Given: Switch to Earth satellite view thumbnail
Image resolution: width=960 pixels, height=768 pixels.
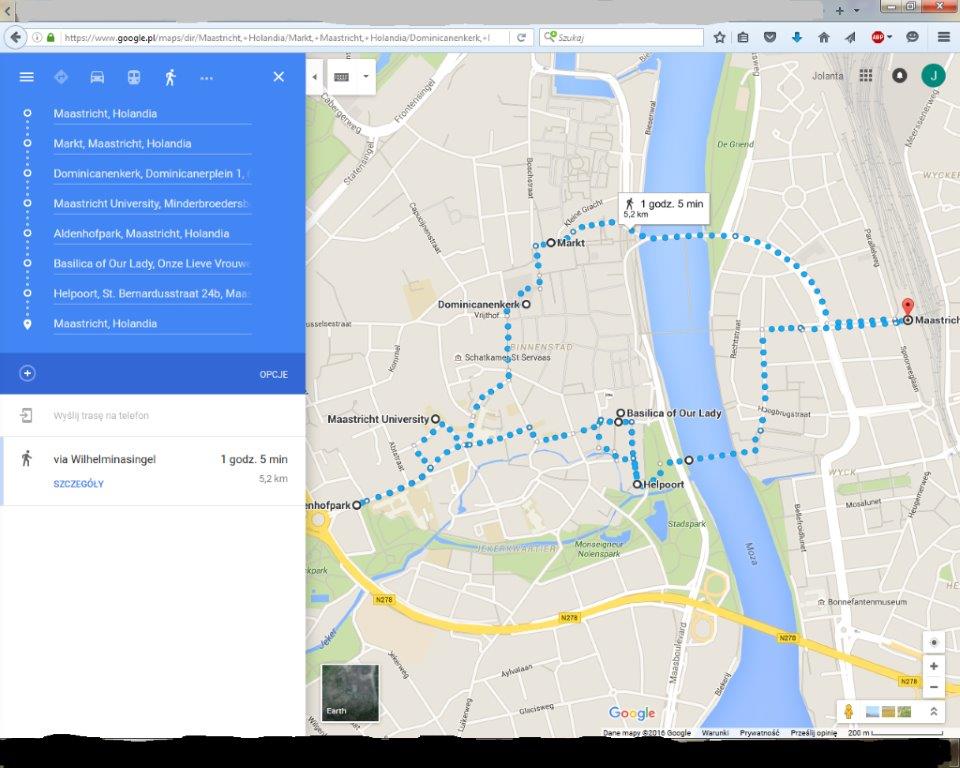Looking at the screenshot, I should click(350, 693).
